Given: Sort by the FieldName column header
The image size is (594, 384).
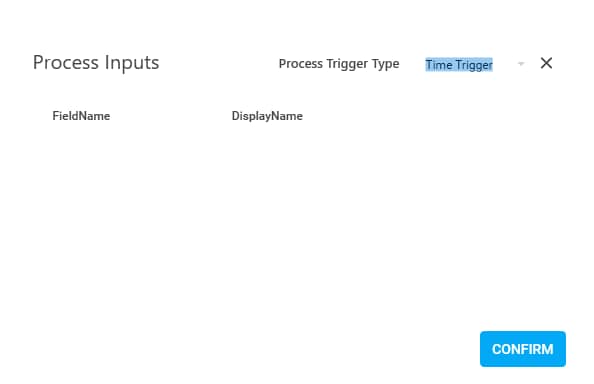Looking at the screenshot, I should coord(81,116).
